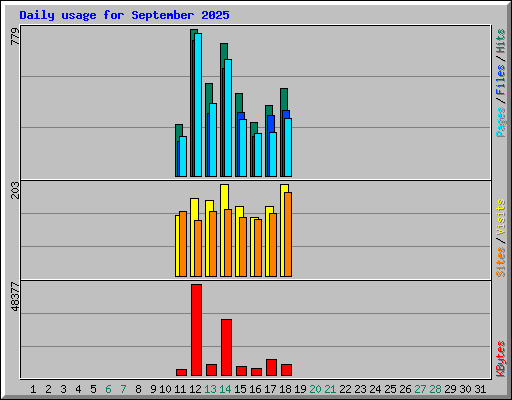The height and width of the screenshot is (400, 512).
Task: Click the green weekend day 28 label
Action: (435, 389)
